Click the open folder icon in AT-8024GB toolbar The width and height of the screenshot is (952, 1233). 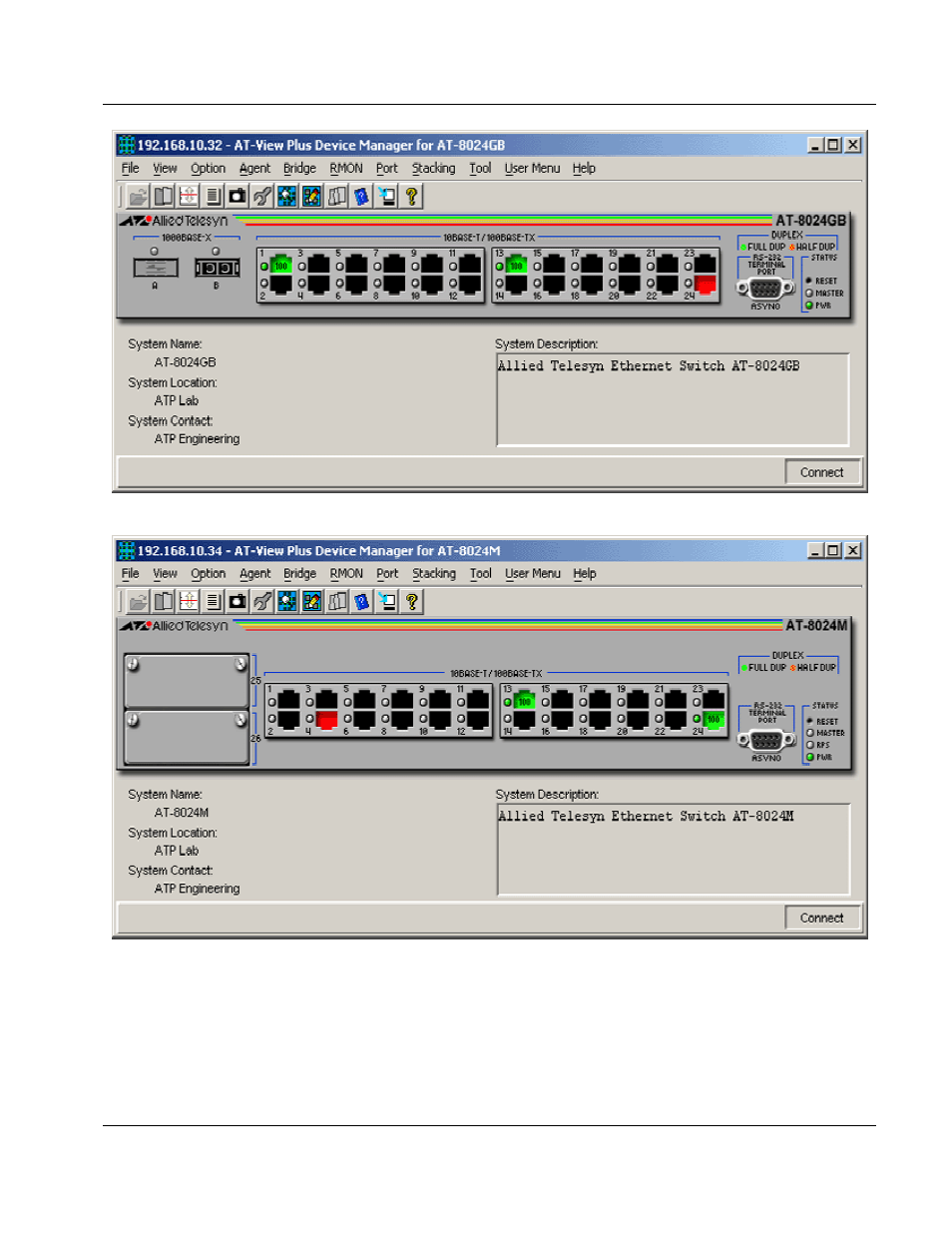click(x=139, y=197)
